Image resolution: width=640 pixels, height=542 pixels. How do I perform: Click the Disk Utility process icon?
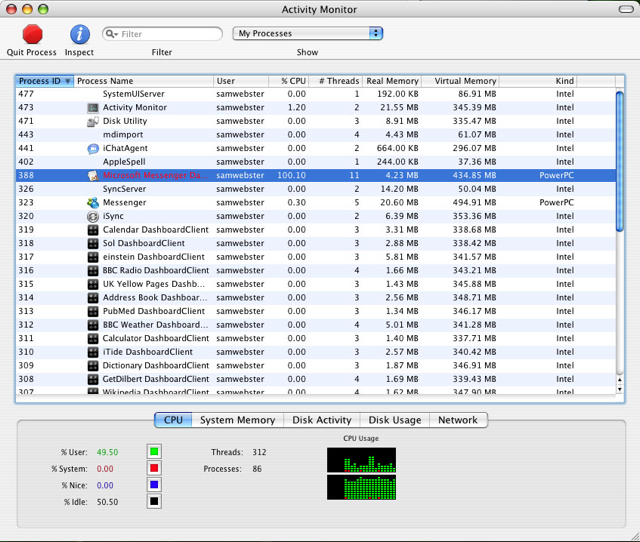(x=93, y=121)
